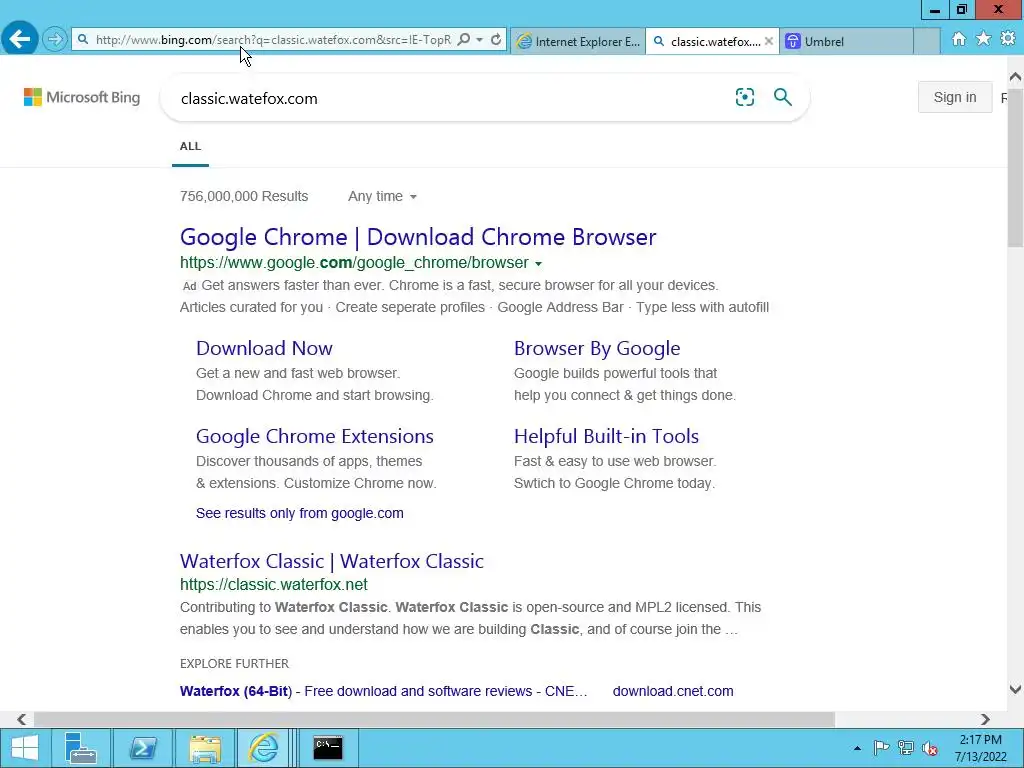Viewport: 1024px width, 768px height.
Task: Open Waterfox (64-Bit) free download link
Action: pyautogui.click(x=383, y=691)
